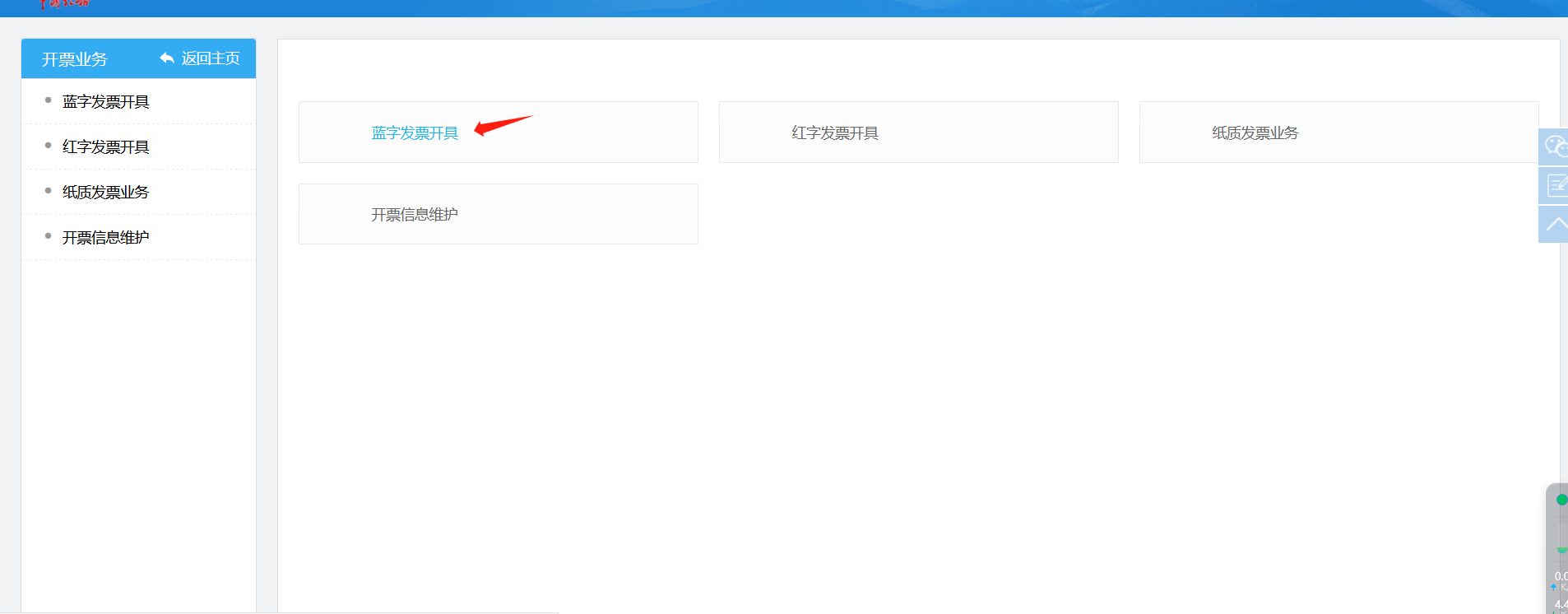
Task: Open the 蓝字发票开具 card in main panel
Action: tap(415, 133)
